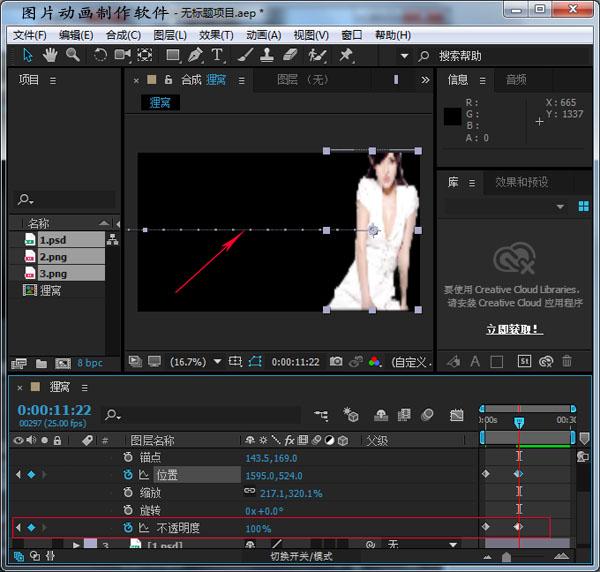Viewport: 600px width, 572px height.
Task: Select the Pan Behind anchor tool
Action: tap(145, 55)
